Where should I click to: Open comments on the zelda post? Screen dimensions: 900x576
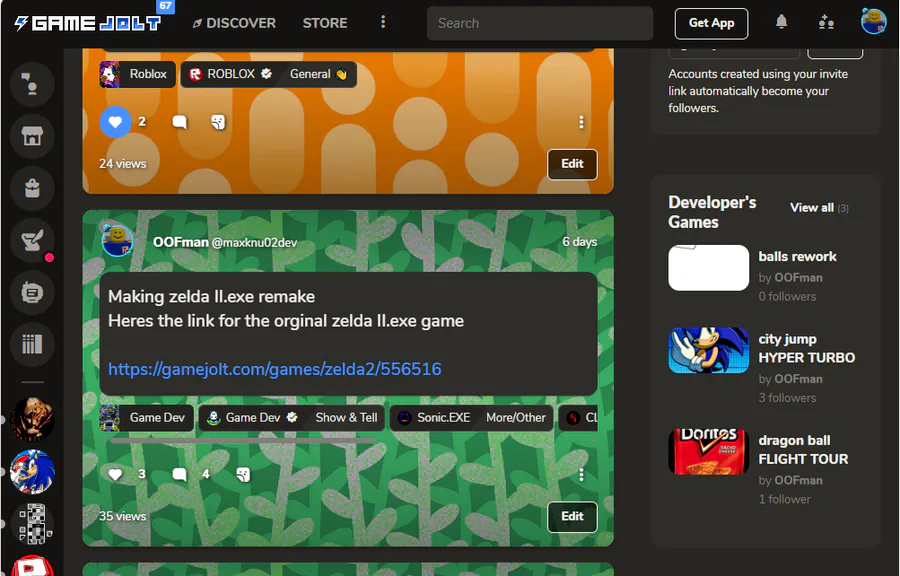click(180, 474)
